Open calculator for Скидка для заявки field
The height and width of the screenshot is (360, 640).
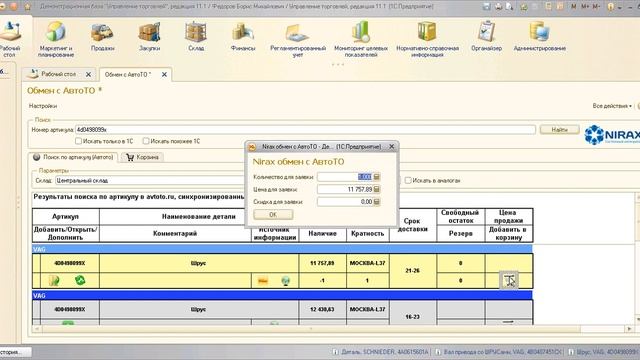coord(377,202)
